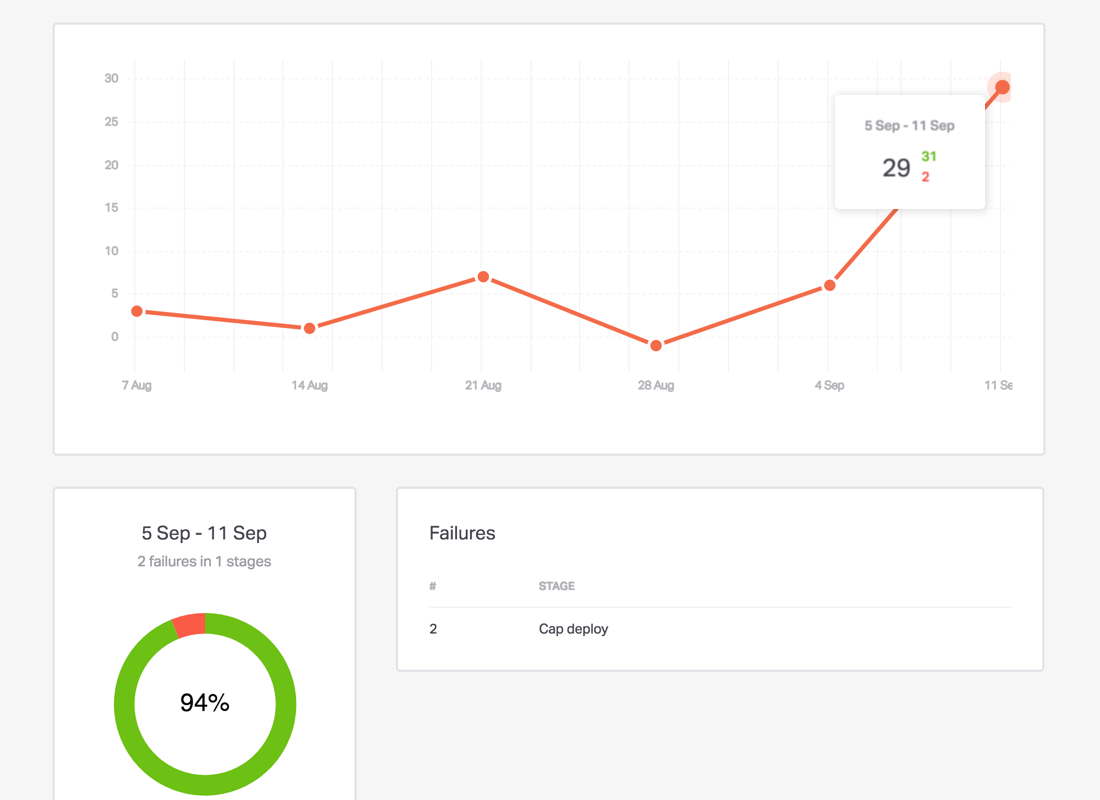Click the 11 Sep axis label
The height and width of the screenshot is (800, 1100).
click(x=1000, y=385)
